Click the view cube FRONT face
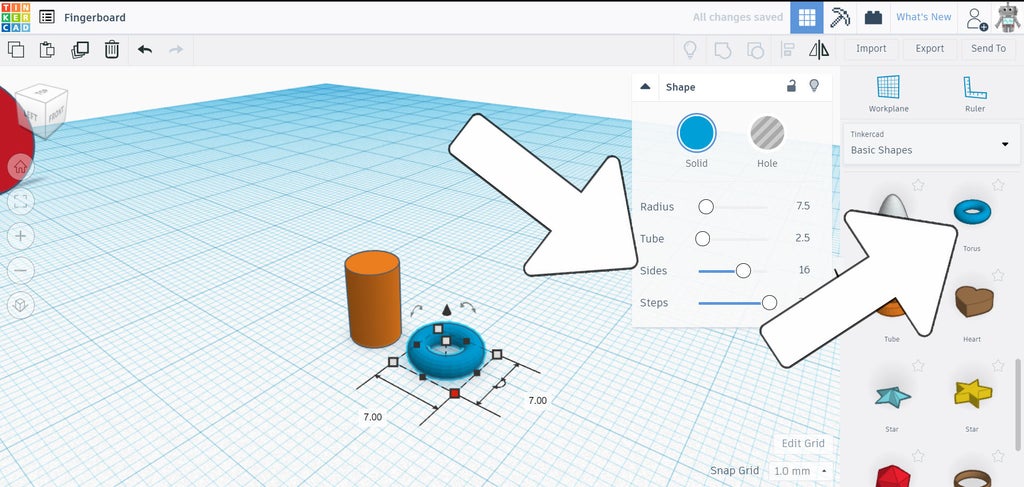Image resolution: width=1024 pixels, height=487 pixels. point(56,115)
